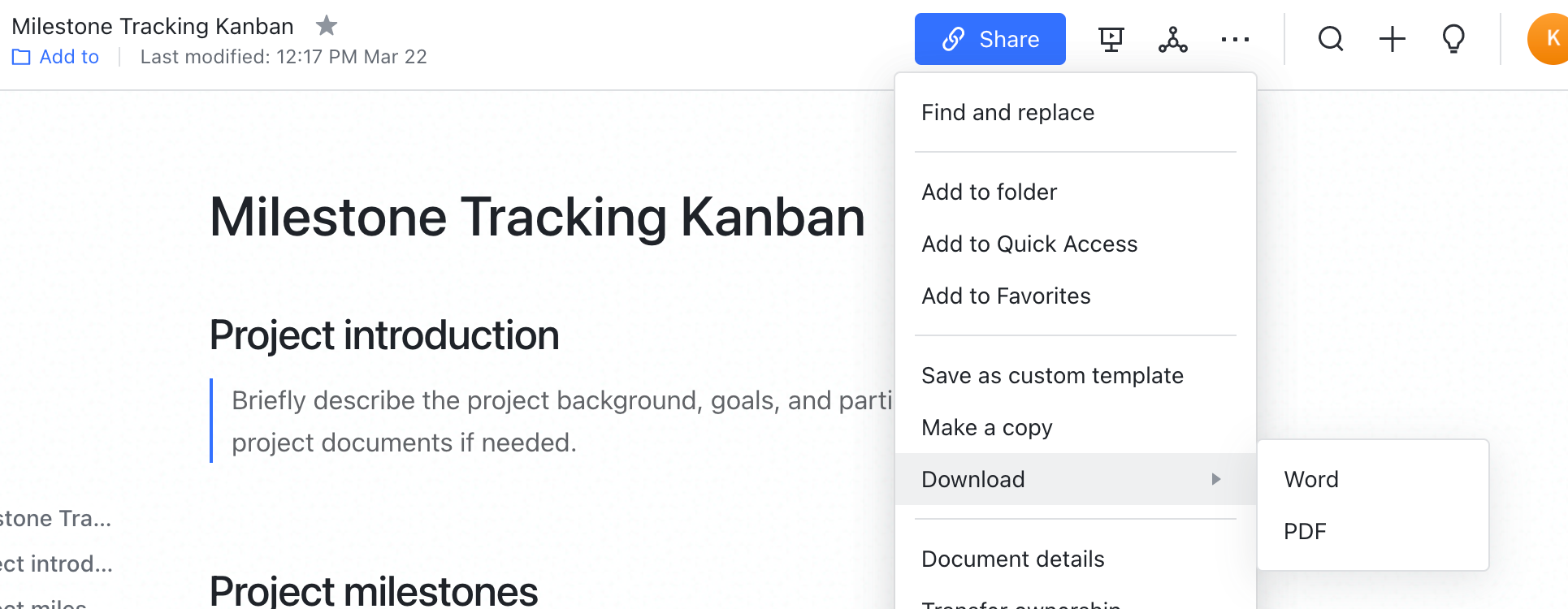Star the Milestone Tracking Kanban document
The width and height of the screenshot is (1568, 609).
pos(326,26)
